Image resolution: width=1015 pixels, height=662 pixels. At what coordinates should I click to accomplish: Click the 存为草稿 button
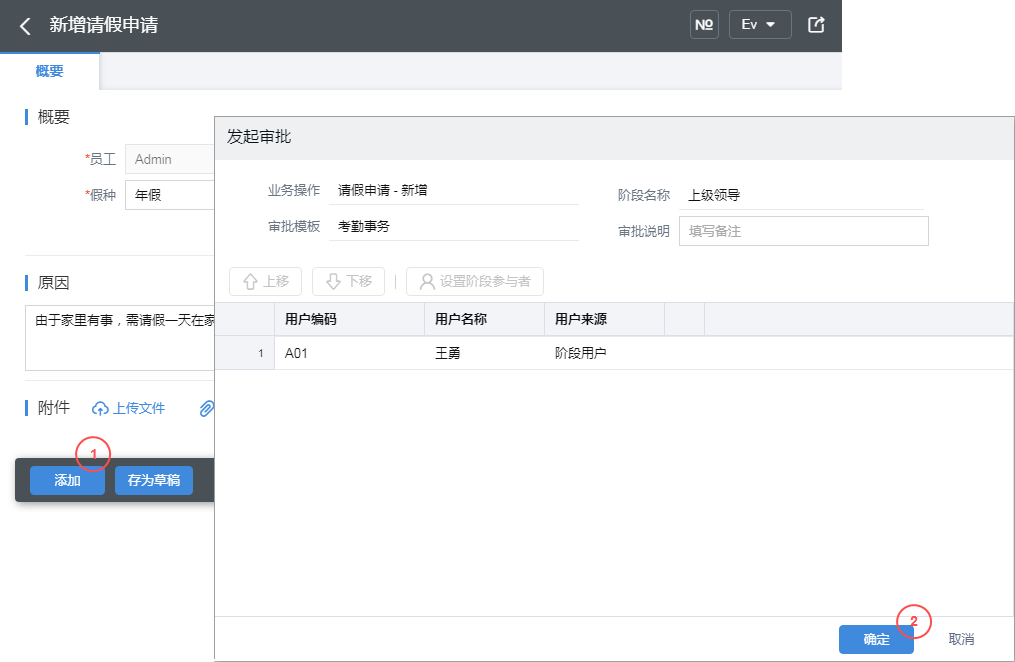point(153,481)
